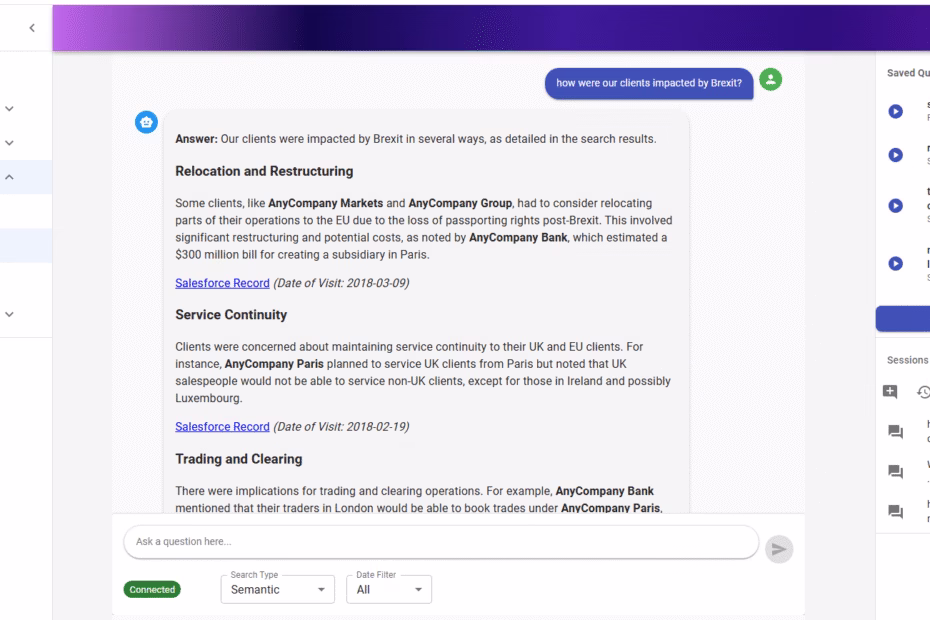Click the blue button below saved queries
The image size is (930, 620).
904,319
